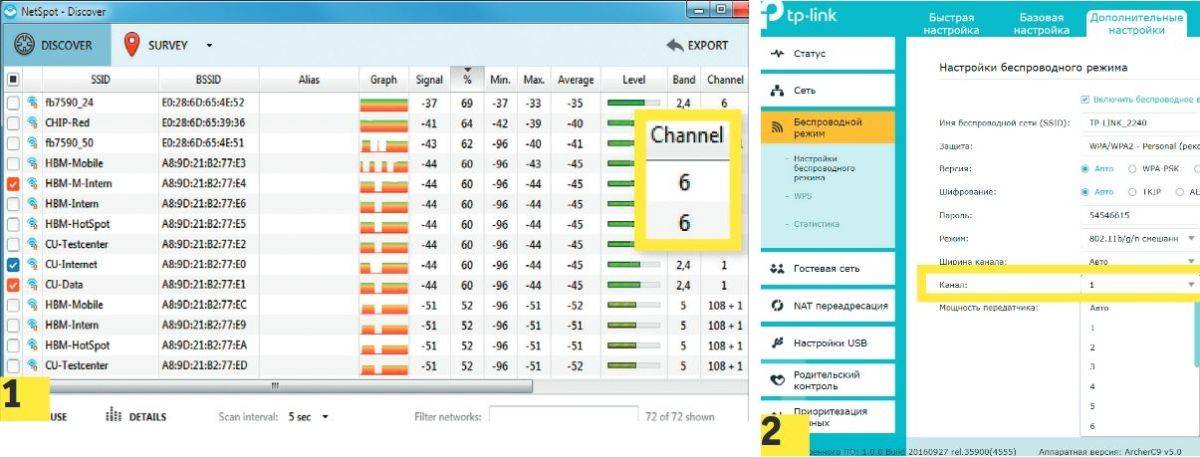Open the Быстрая настройка tab

pyautogui.click(x=951, y=24)
